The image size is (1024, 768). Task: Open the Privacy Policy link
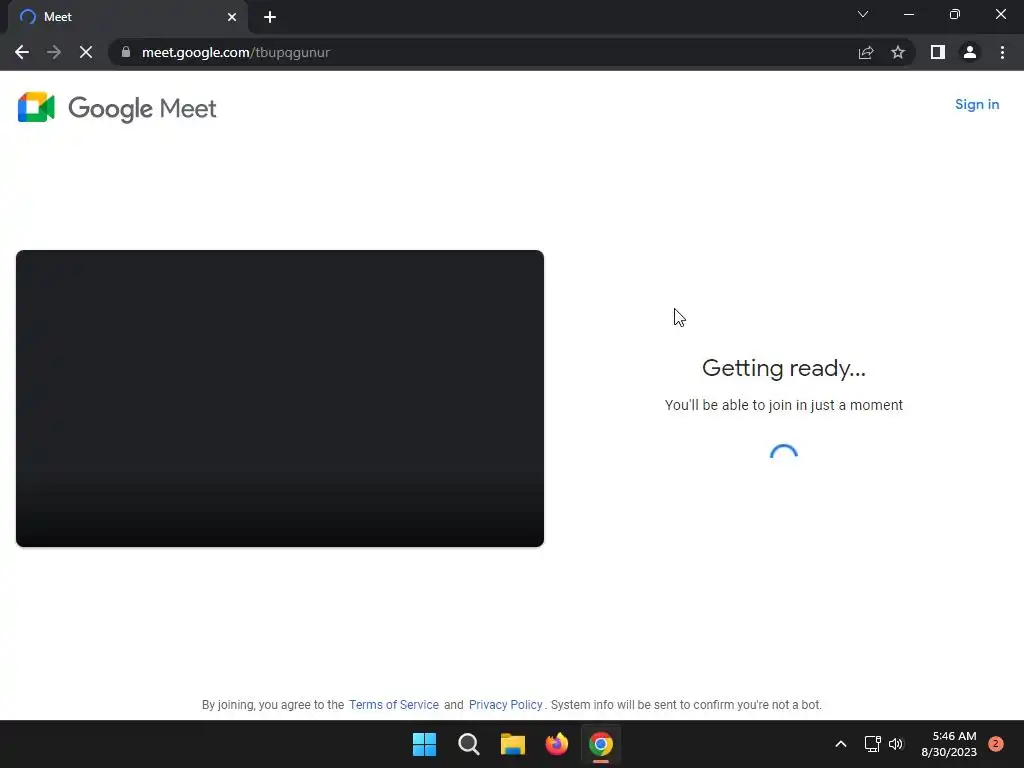[x=505, y=705]
